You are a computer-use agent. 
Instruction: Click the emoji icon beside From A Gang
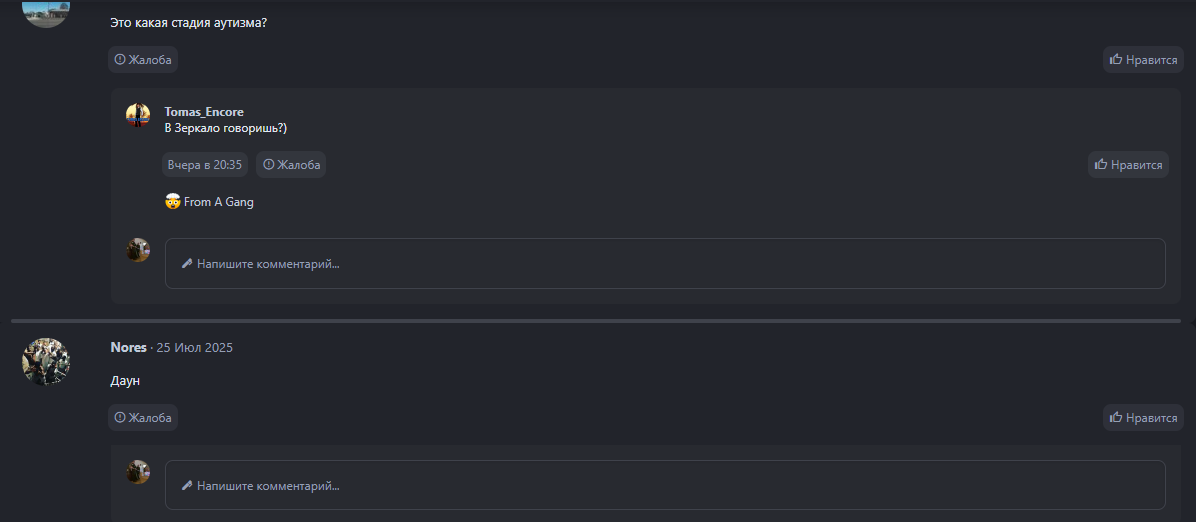[172, 202]
